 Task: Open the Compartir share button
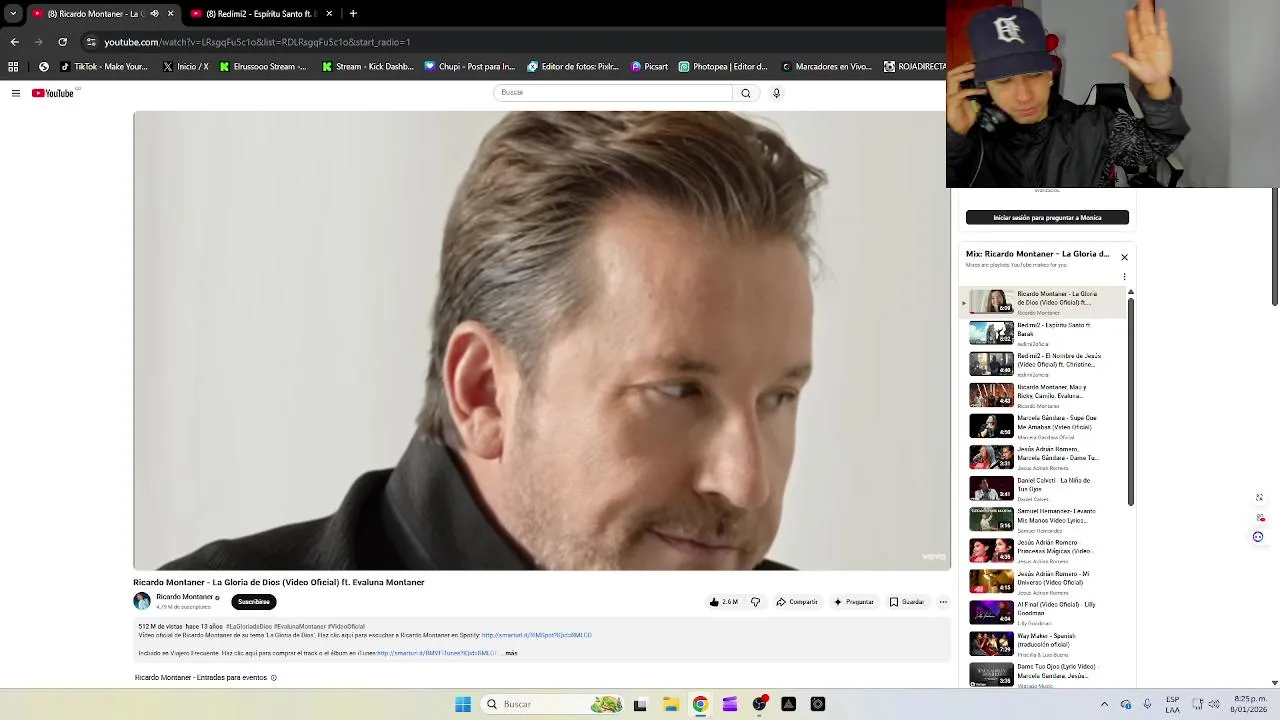[797, 602]
